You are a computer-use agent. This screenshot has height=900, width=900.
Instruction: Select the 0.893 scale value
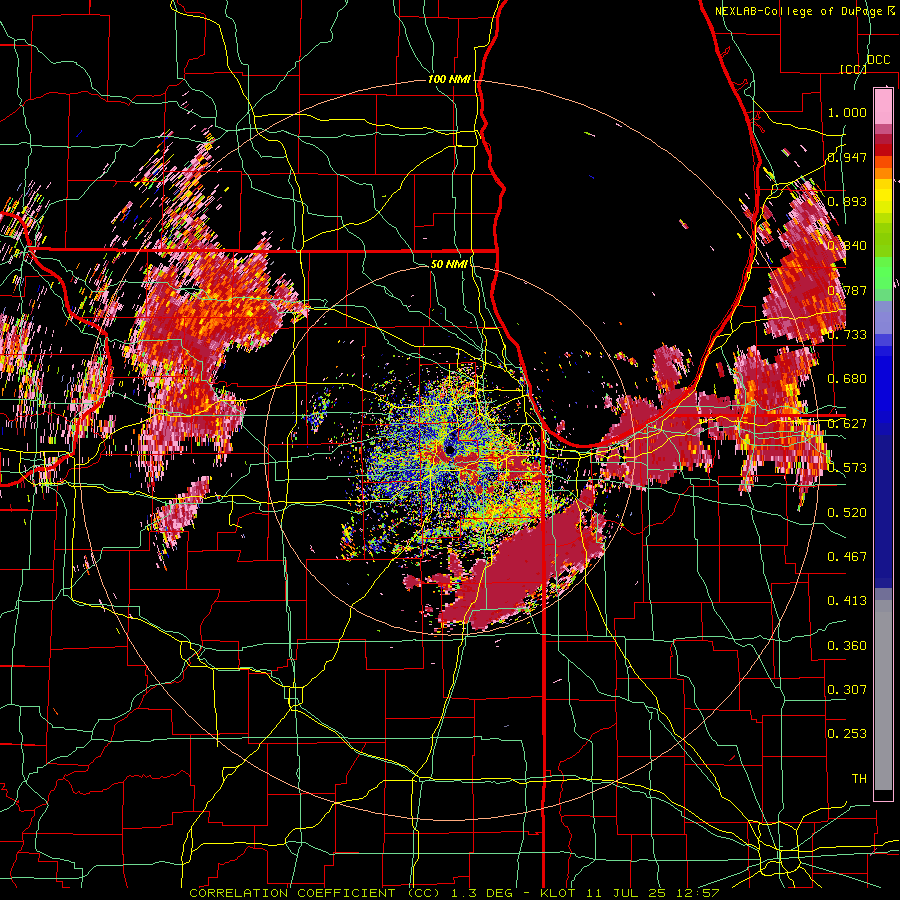[847, 201]
